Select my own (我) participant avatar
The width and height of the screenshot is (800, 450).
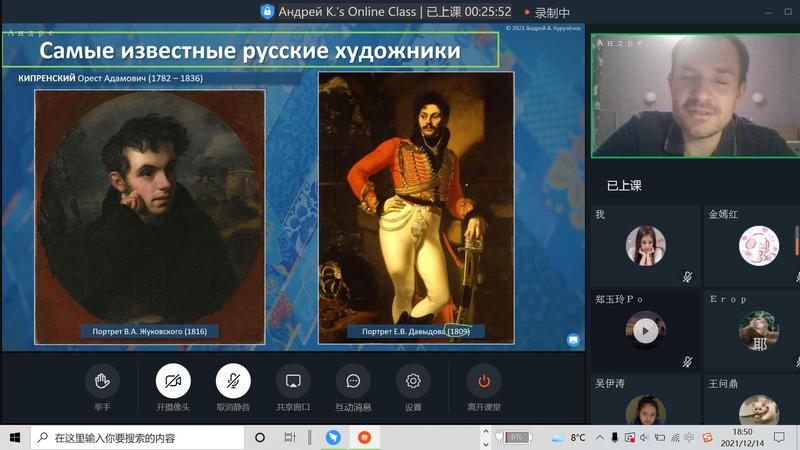point(645,246)
